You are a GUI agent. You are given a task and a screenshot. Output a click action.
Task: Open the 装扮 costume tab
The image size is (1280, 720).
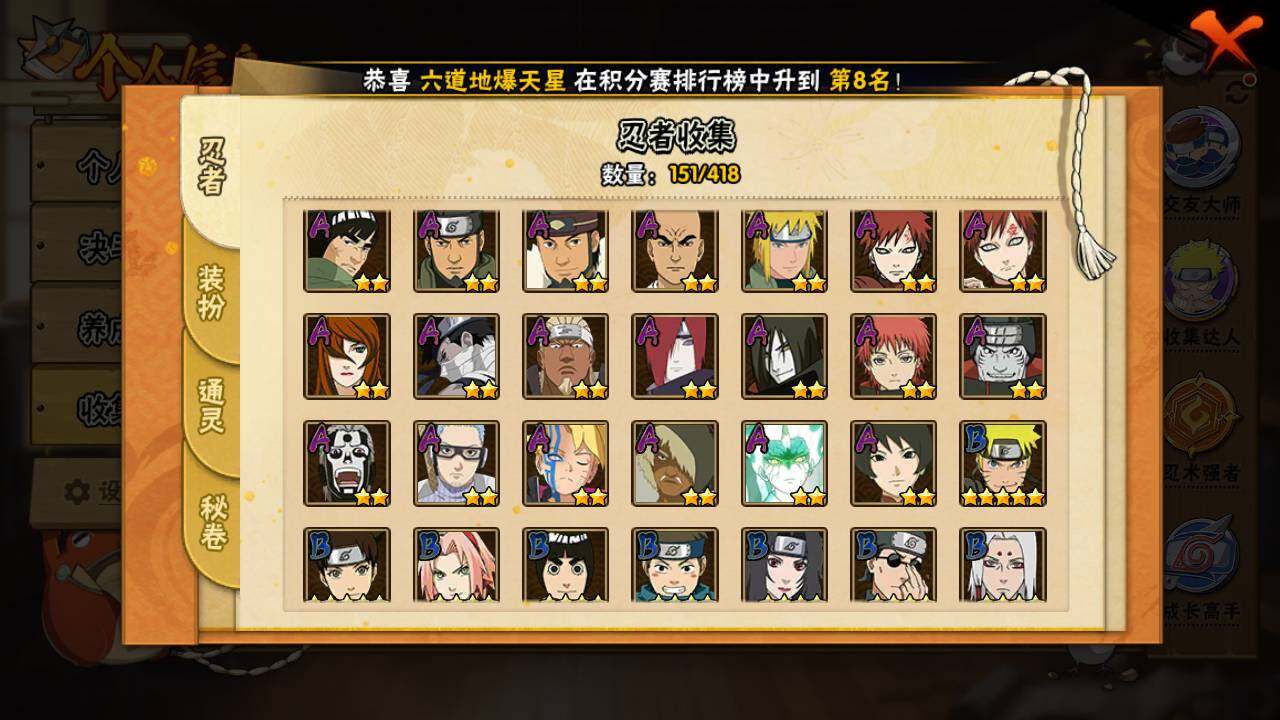[211, 292]
